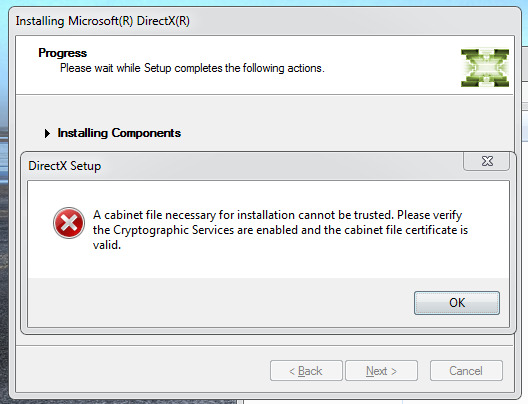Cancel the DirectX installation

pos(466,371)
